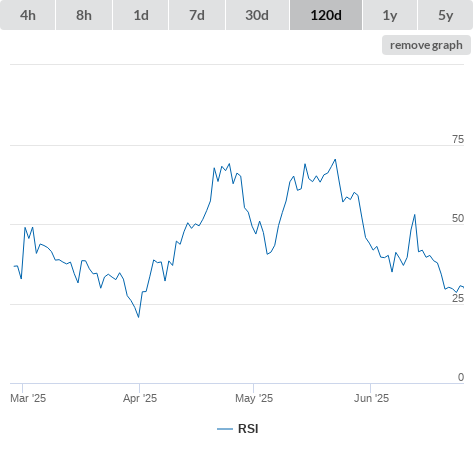Click the Mar '25 axis label
Image resolution: width=474 pixels, height=455 pixels.
point(28,398)
